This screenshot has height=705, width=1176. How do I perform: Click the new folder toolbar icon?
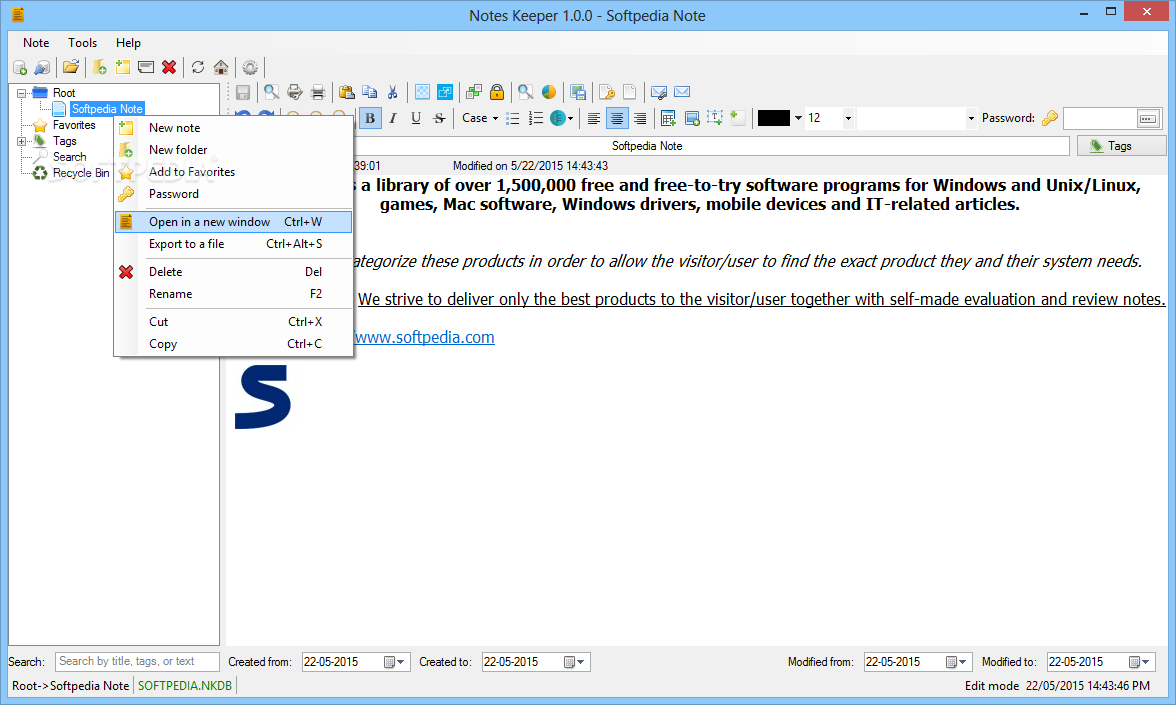pyautogui.click(x=100, y=68)
